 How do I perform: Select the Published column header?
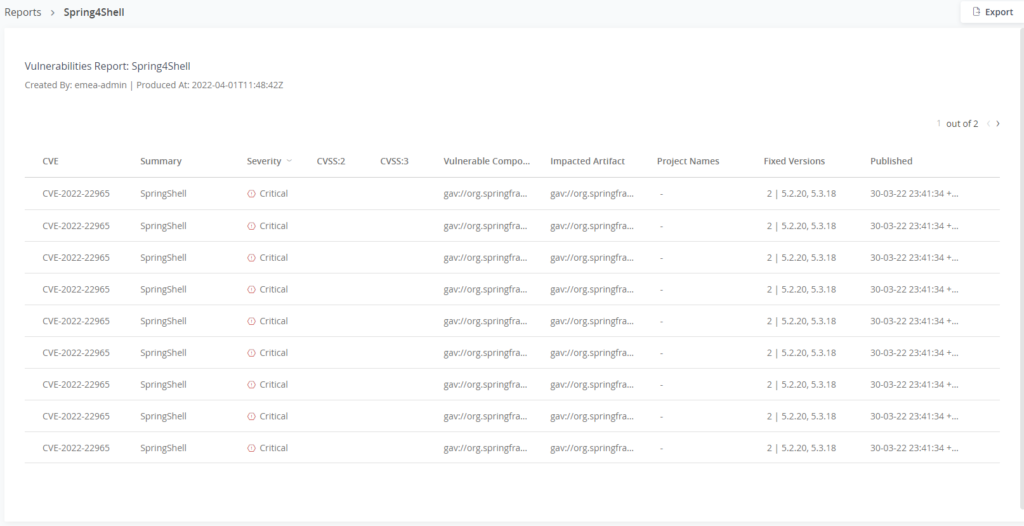(x=891, y=161)
